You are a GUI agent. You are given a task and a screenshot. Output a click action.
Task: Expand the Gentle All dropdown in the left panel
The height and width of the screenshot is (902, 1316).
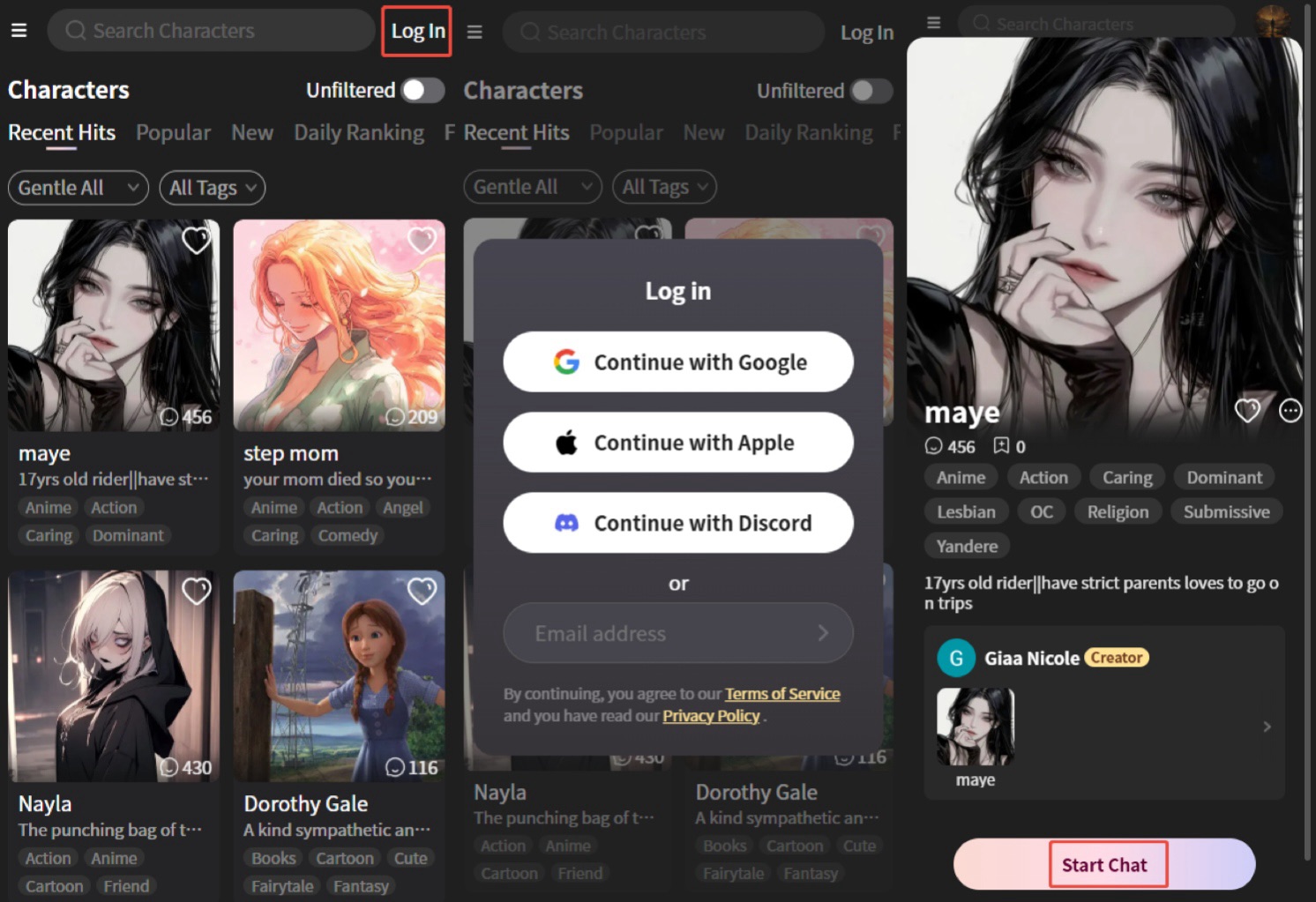78,188
